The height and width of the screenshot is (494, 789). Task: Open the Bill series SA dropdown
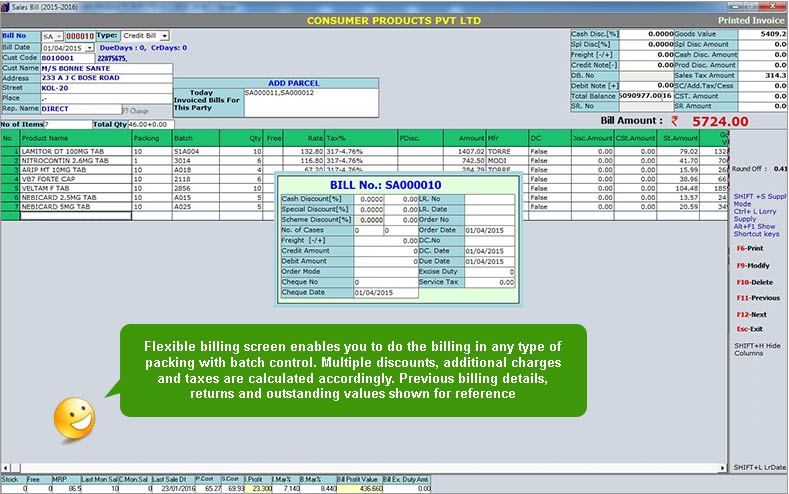pos(59,37)
